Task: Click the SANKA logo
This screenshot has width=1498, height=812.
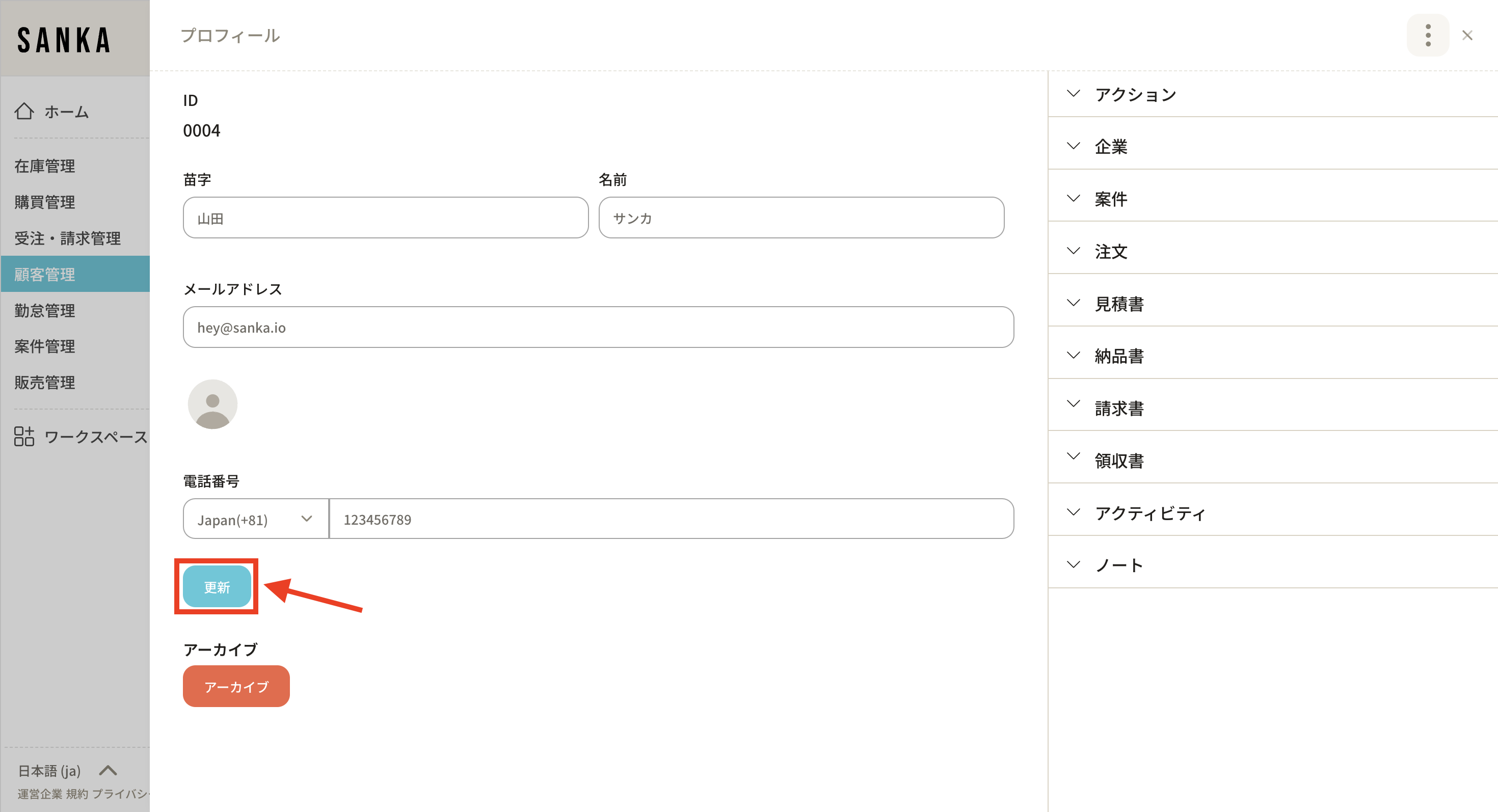Action: 64,40
